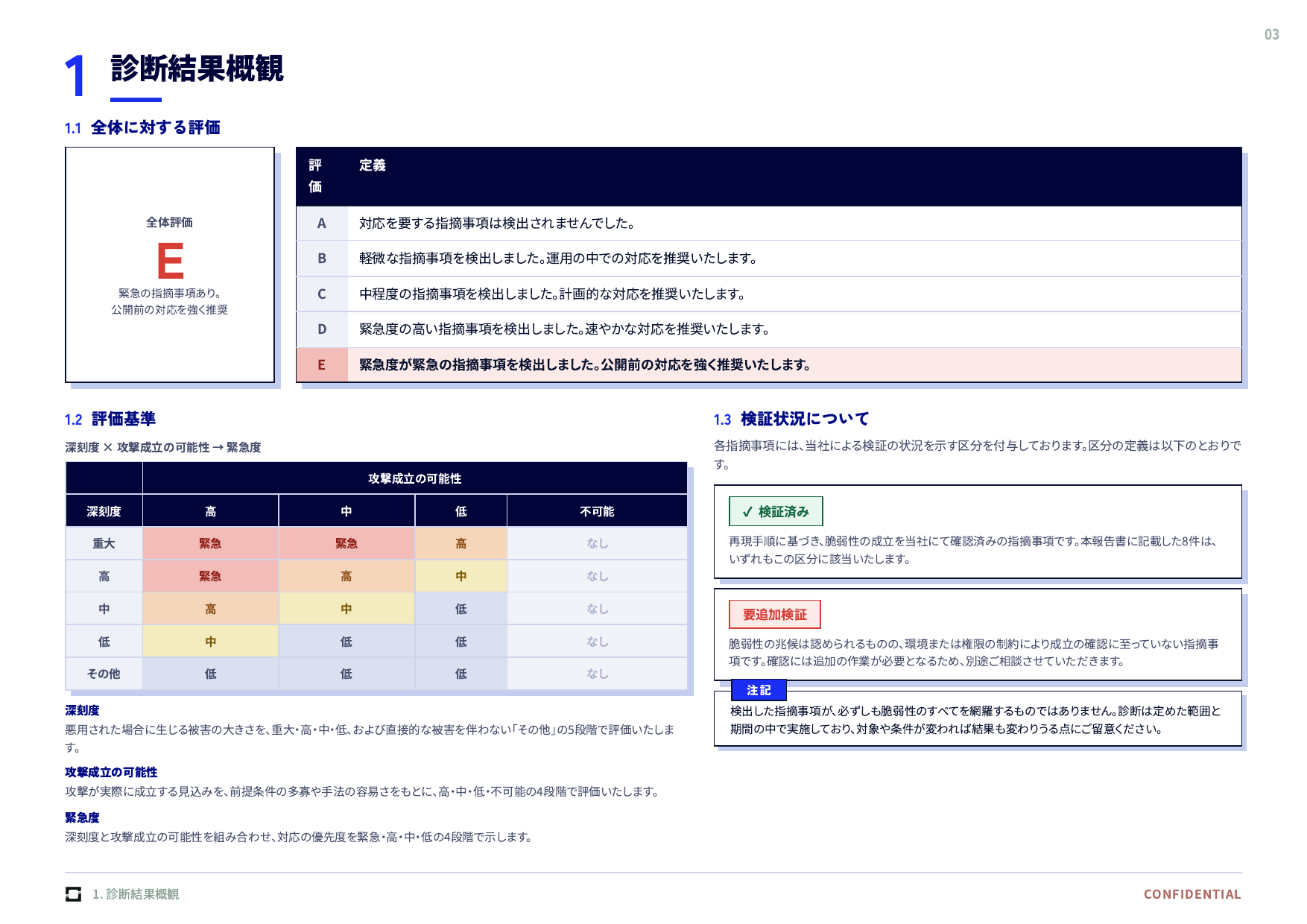Click the page number 03
Viewport: 1307px width, 924px height.
pos(1271,34)
